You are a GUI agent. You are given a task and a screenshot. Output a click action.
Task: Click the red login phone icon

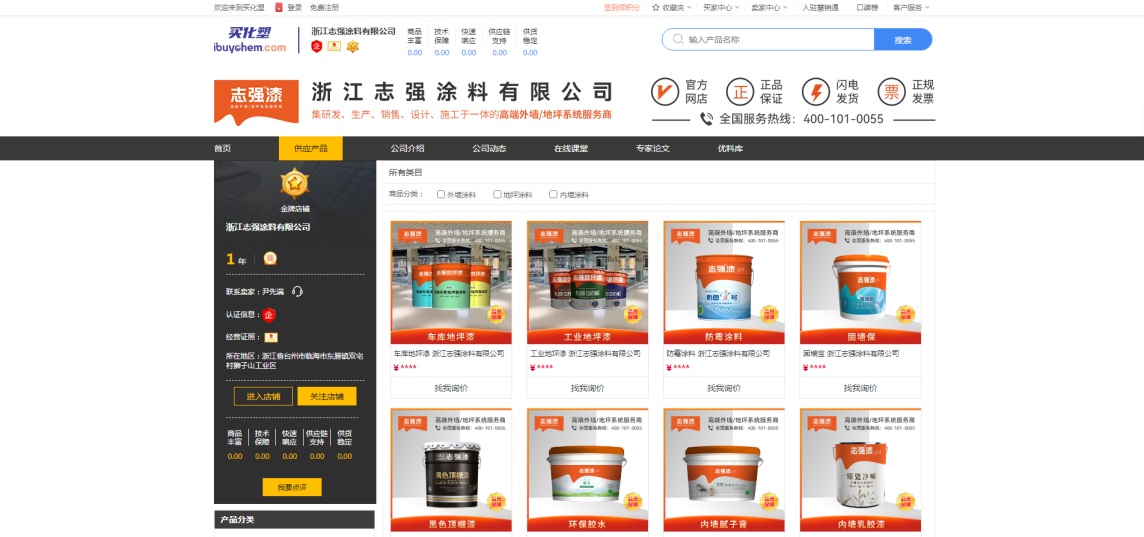(x=279, y=7)
